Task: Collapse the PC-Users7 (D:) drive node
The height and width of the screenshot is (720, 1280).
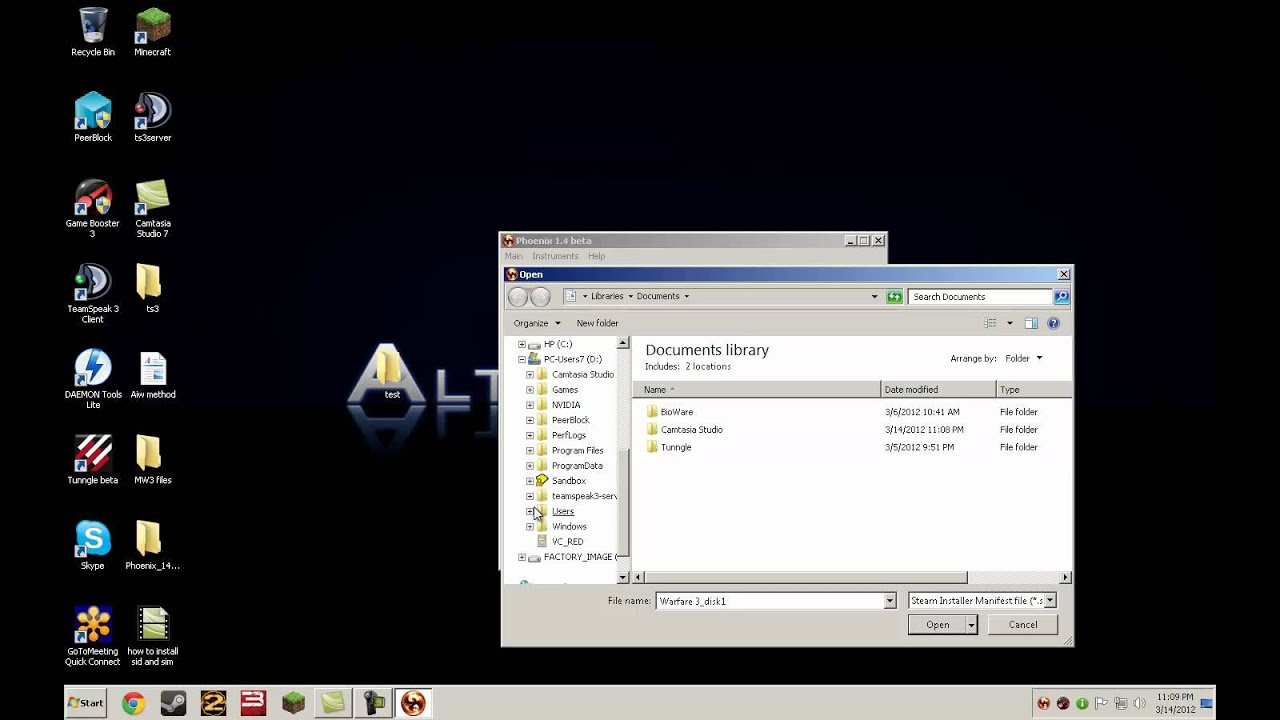Action: (521, 359)
